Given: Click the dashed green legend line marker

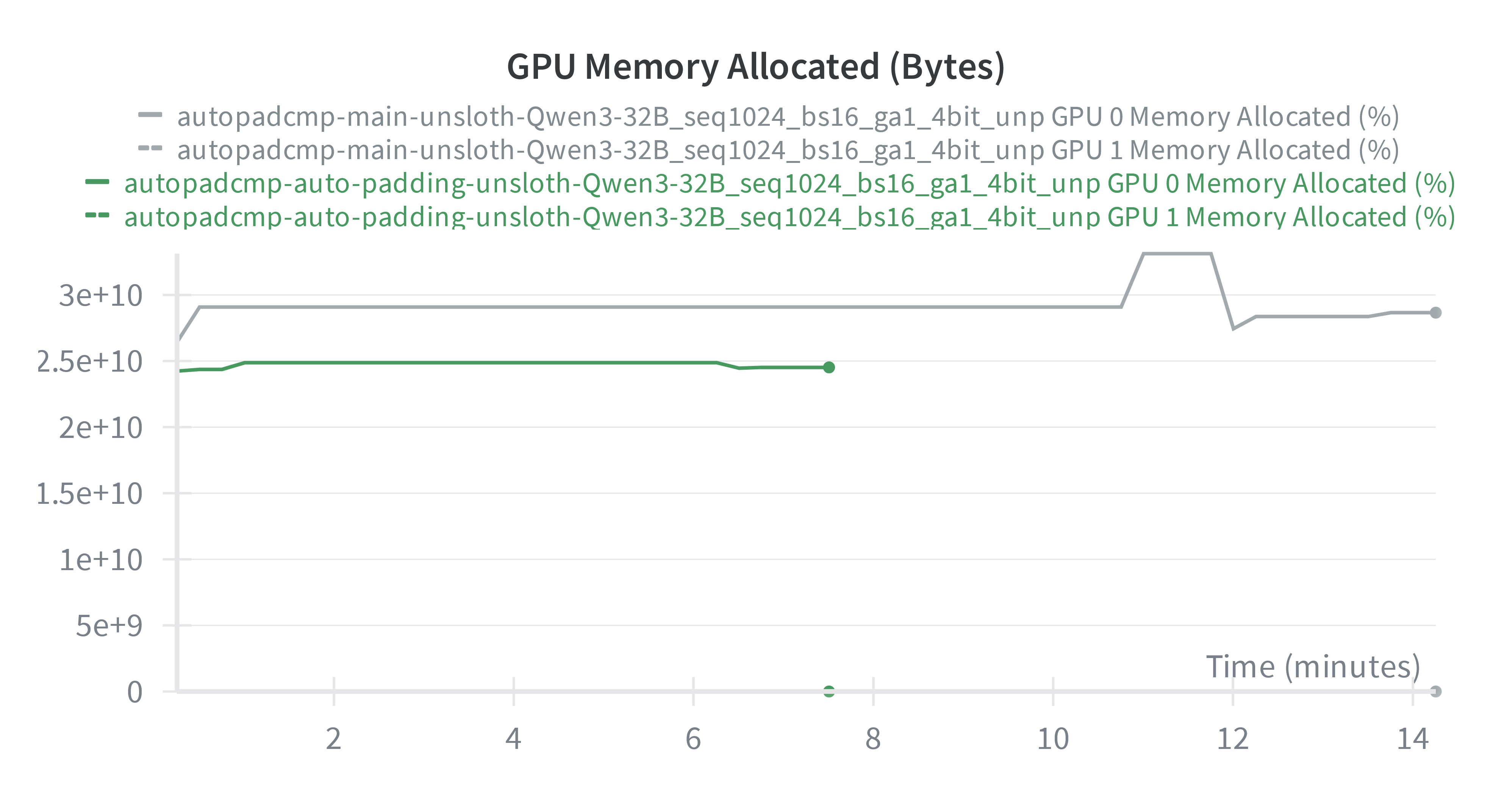Looking at the screenshot, I should [97, 216].
